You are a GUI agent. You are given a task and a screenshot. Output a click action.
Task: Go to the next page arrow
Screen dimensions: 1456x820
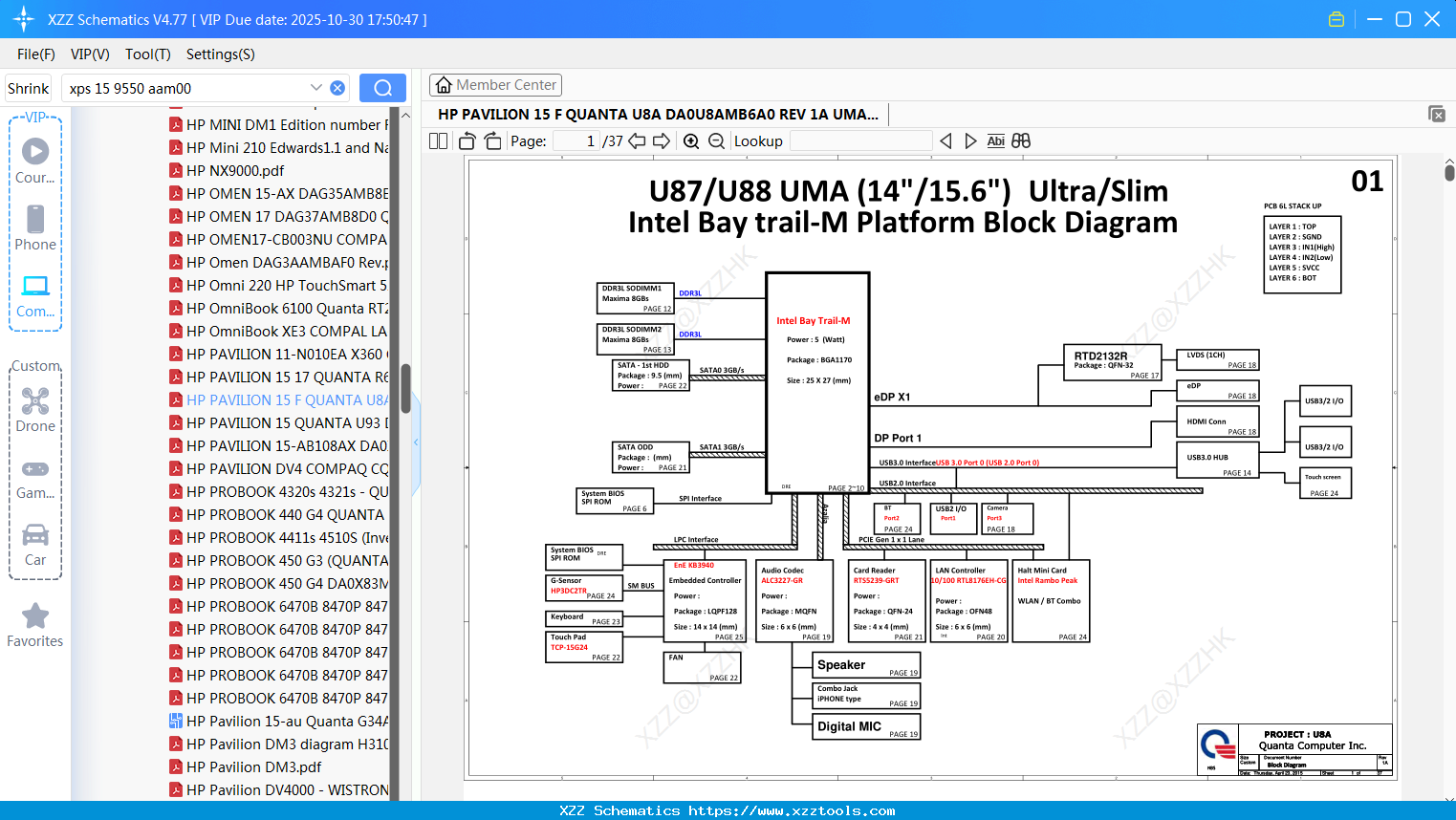(x=662, y=141)
